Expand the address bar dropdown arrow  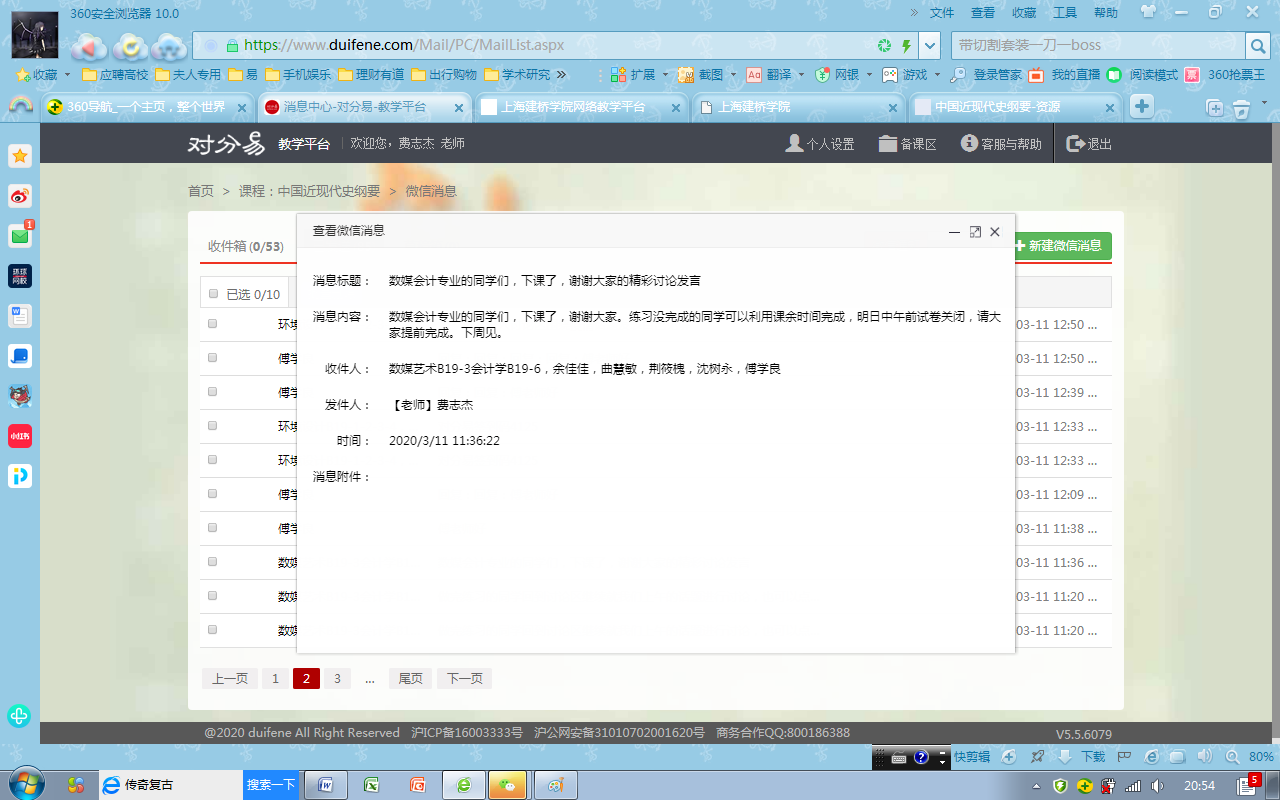[930, 46]
